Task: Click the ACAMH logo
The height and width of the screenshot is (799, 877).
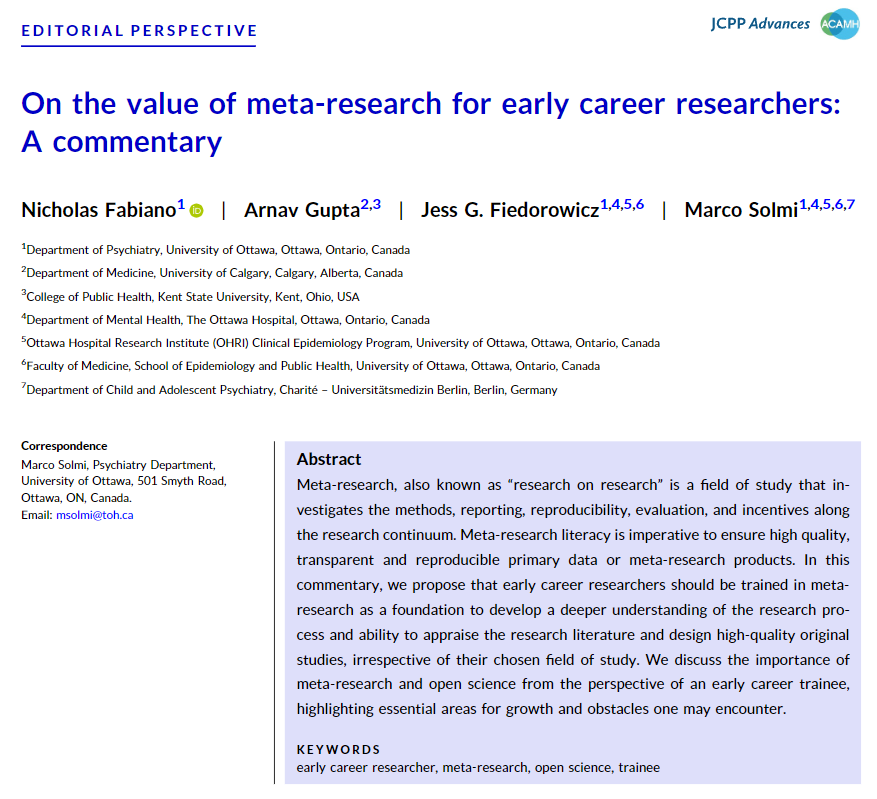Action: pos(840,24)
